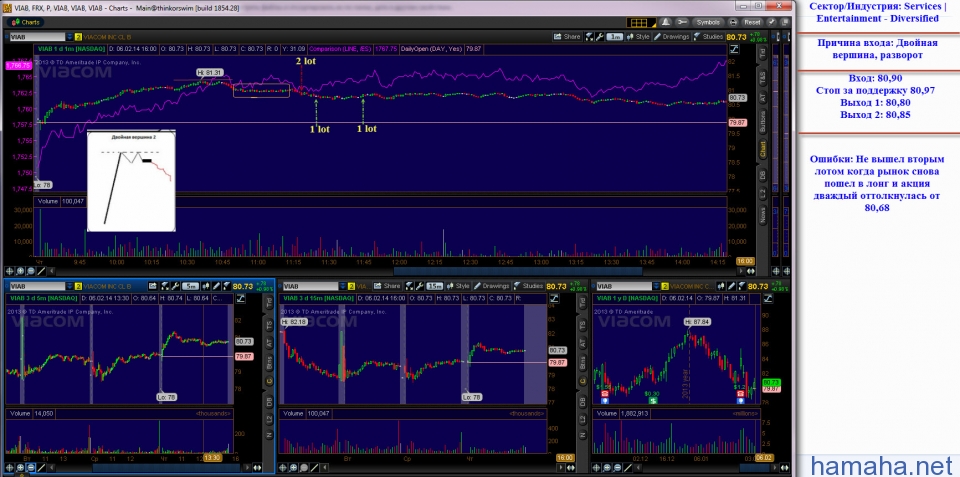Click the zoom in icon below the main chart
The width and height of the screenshot is (960, 477).
click(20, 271)
